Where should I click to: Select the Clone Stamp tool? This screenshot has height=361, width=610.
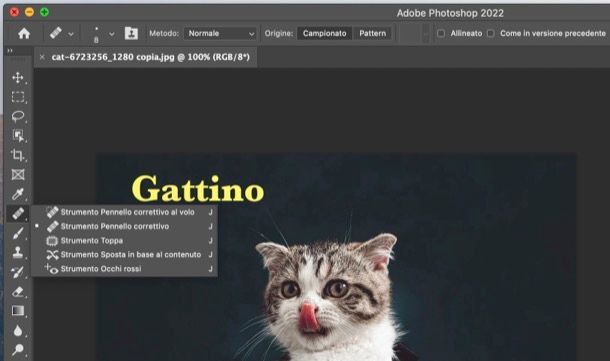tap(18, 252)
